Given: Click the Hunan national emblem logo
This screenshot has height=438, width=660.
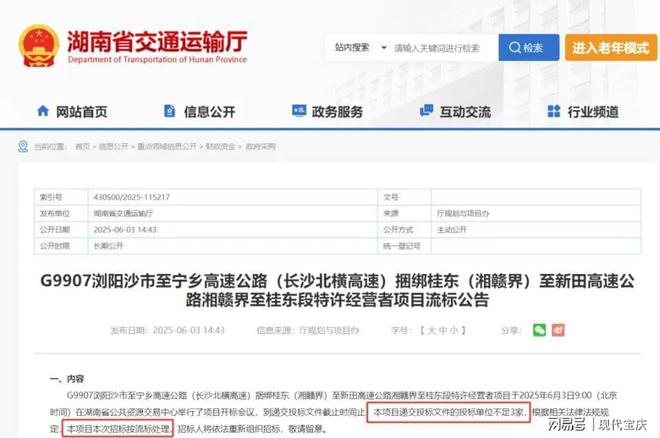Looking at the screenshot, I should pyautogui.click(x=38, y=45).
